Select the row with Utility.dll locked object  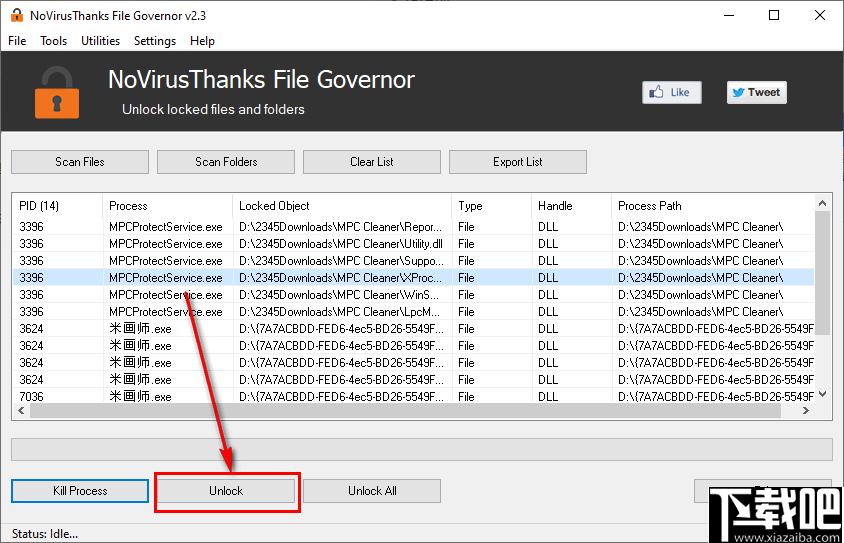coord(413,244)
